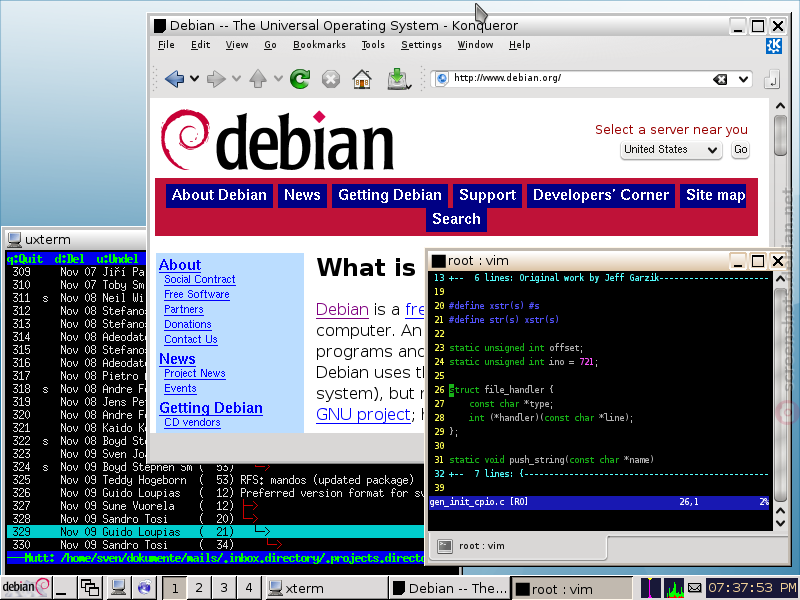Screen dimensions: 800x600
Task: Open the Site map link
Action: click(715, 195)
